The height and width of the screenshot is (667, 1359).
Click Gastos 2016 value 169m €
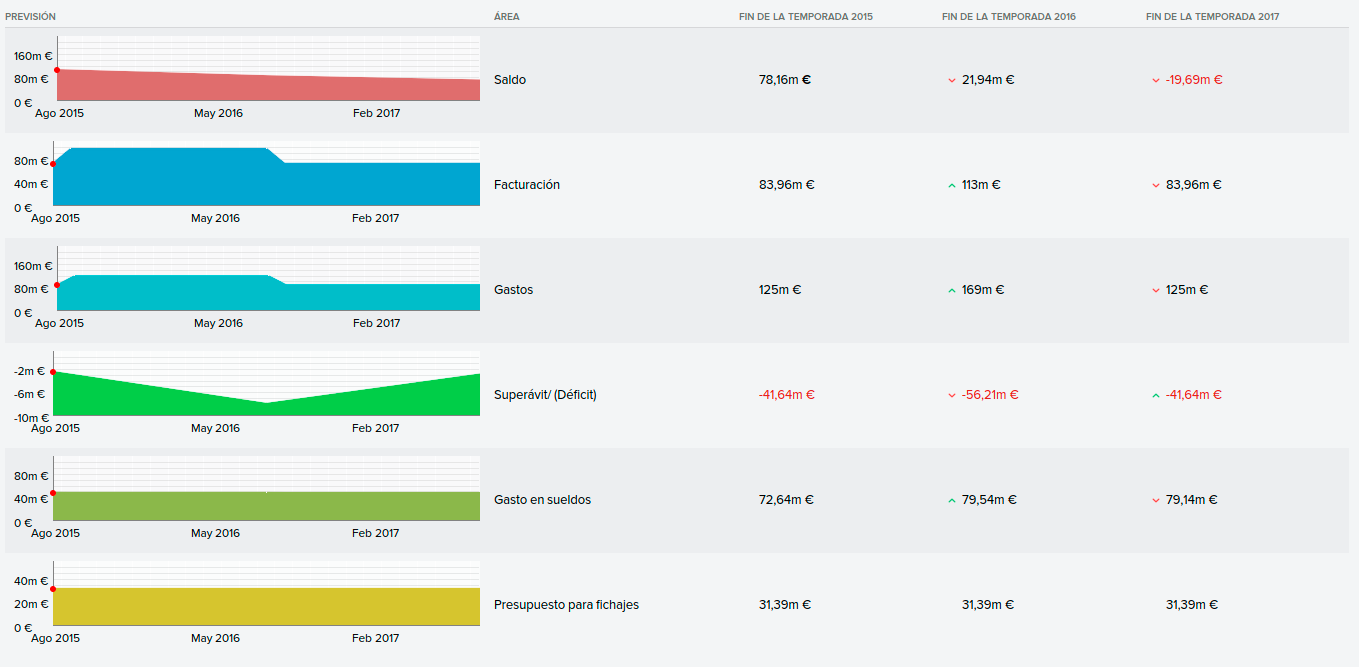point(983,290)
